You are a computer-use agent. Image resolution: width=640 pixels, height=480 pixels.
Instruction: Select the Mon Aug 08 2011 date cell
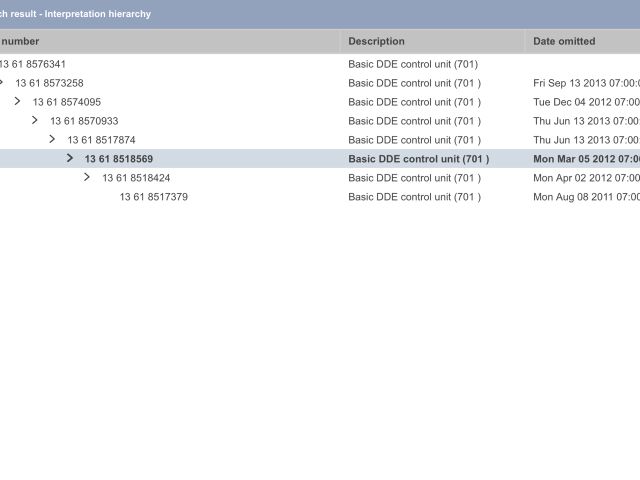pyautogui.click(x=586, y=197)
